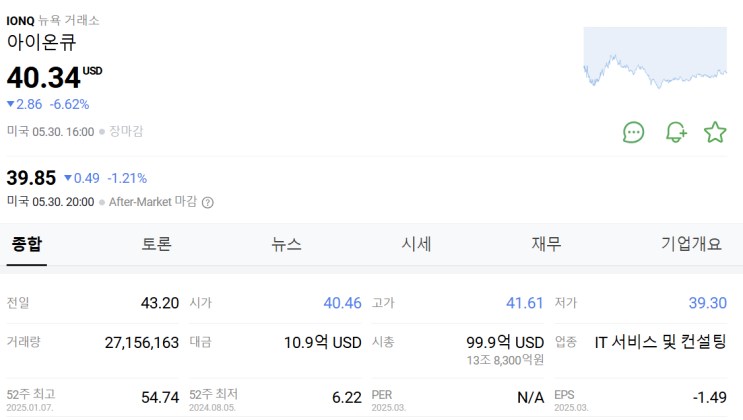Click IT 서비스 및 컨설팅 industry link

(660, 342)
